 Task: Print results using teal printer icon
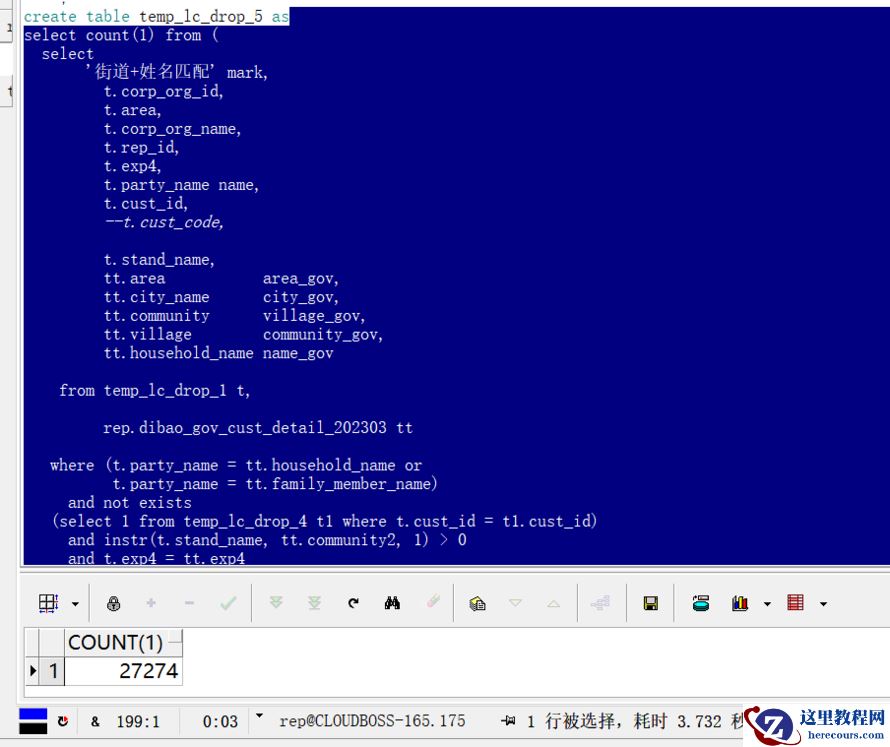tap(700, 602)
